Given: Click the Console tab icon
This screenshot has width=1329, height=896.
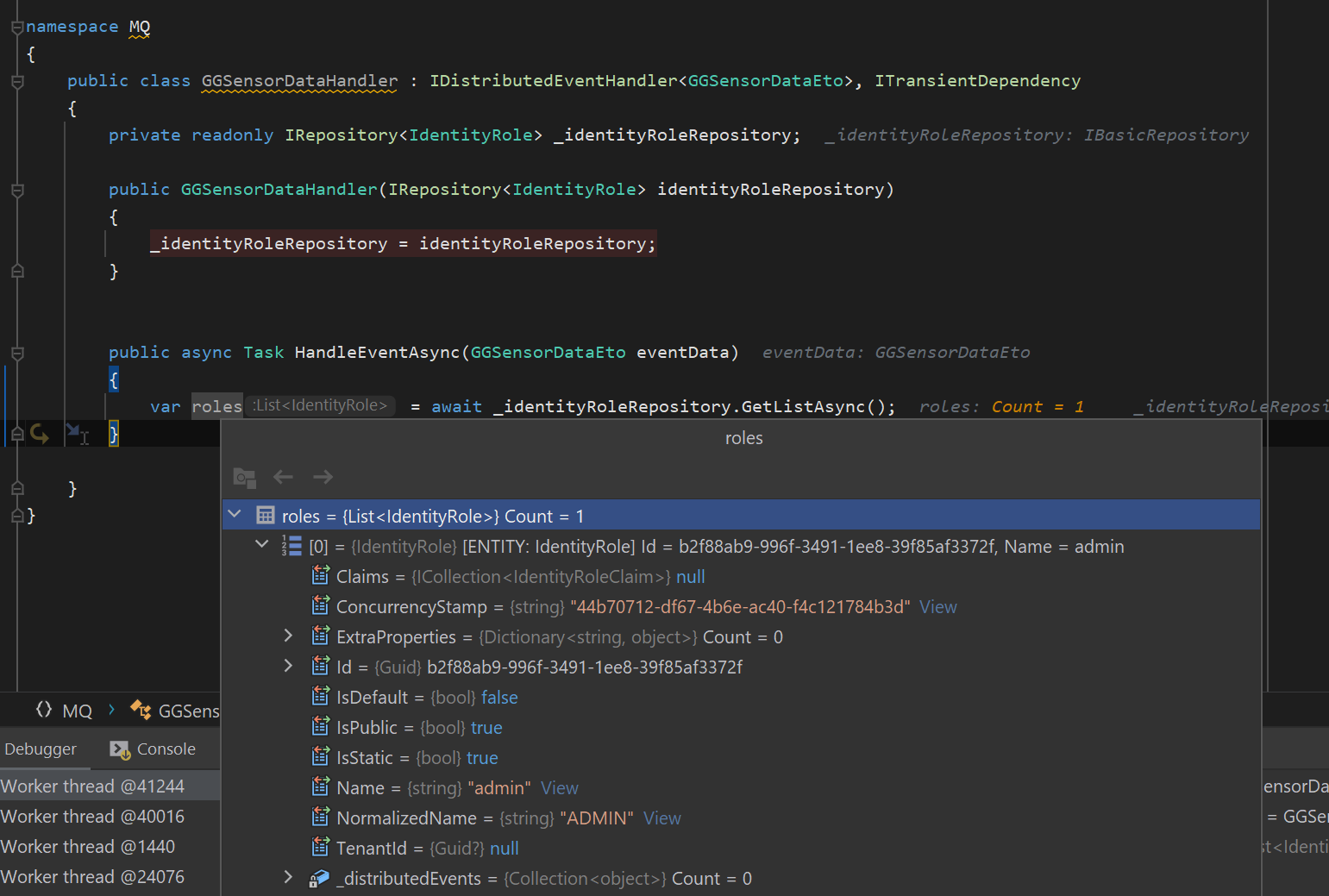Looking at the screenshot, I should 120,749.
